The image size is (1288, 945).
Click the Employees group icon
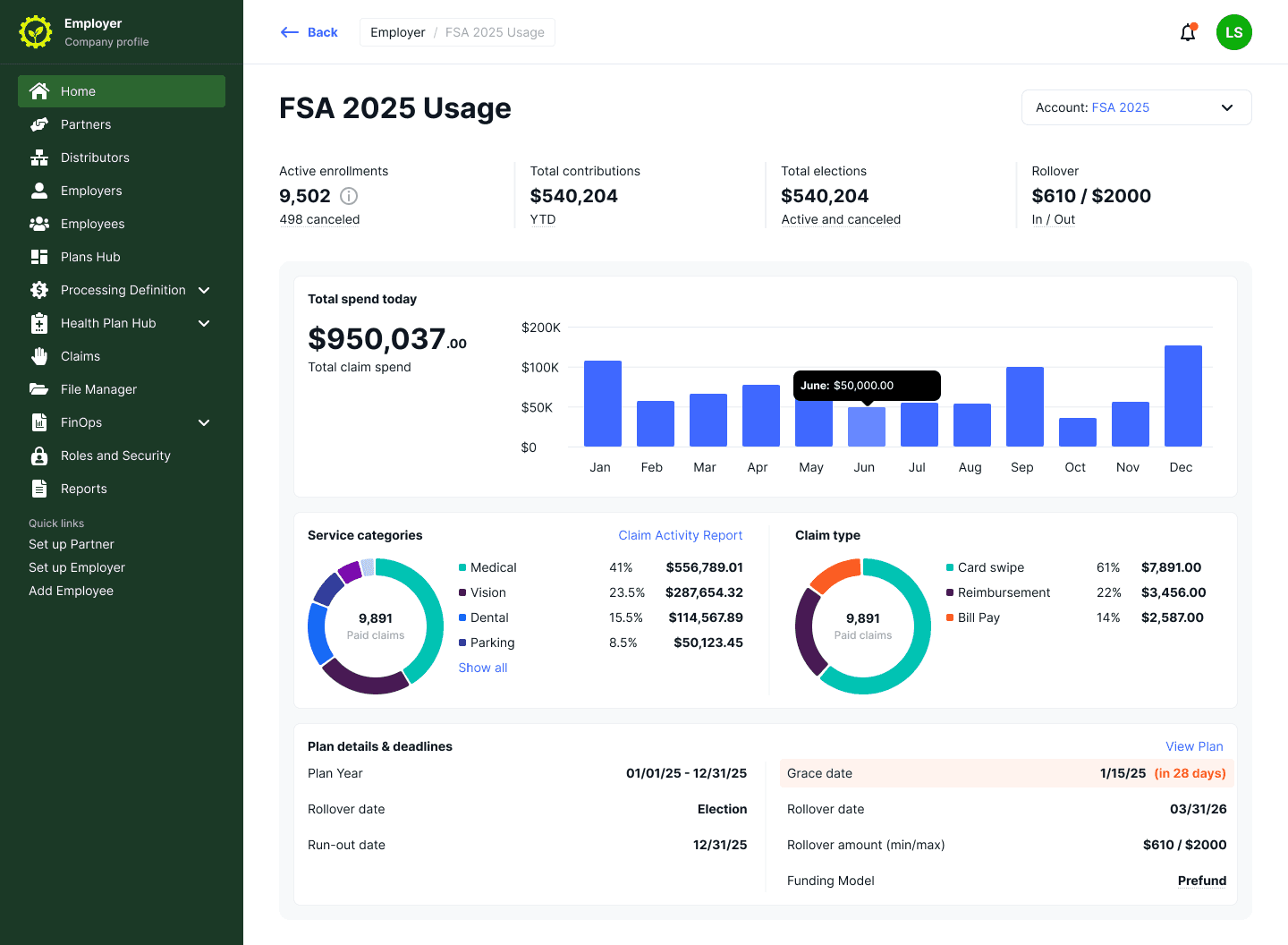pos(39,224)
